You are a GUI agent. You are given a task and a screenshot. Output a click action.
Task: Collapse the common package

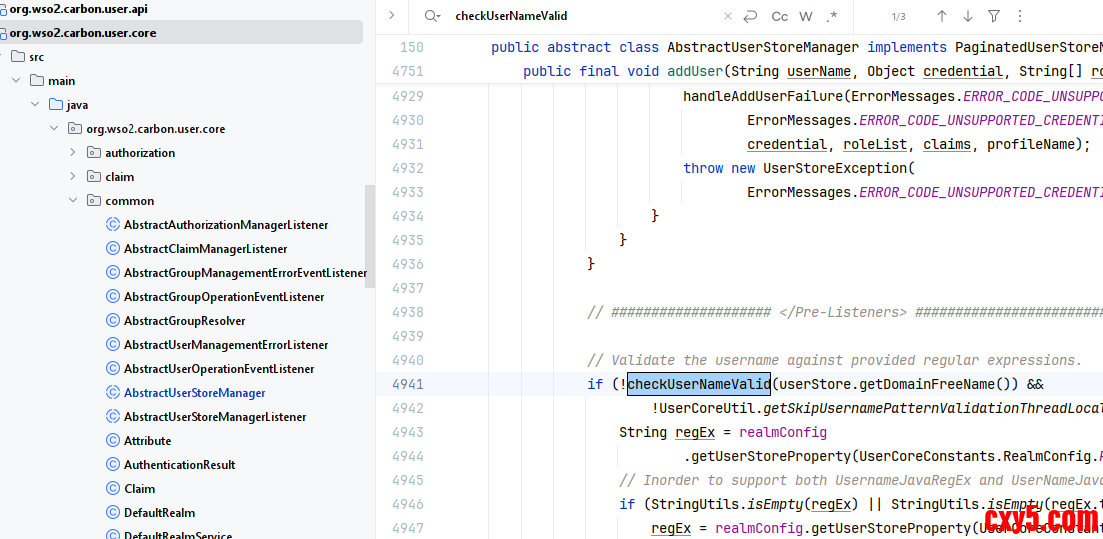(73, 201)
